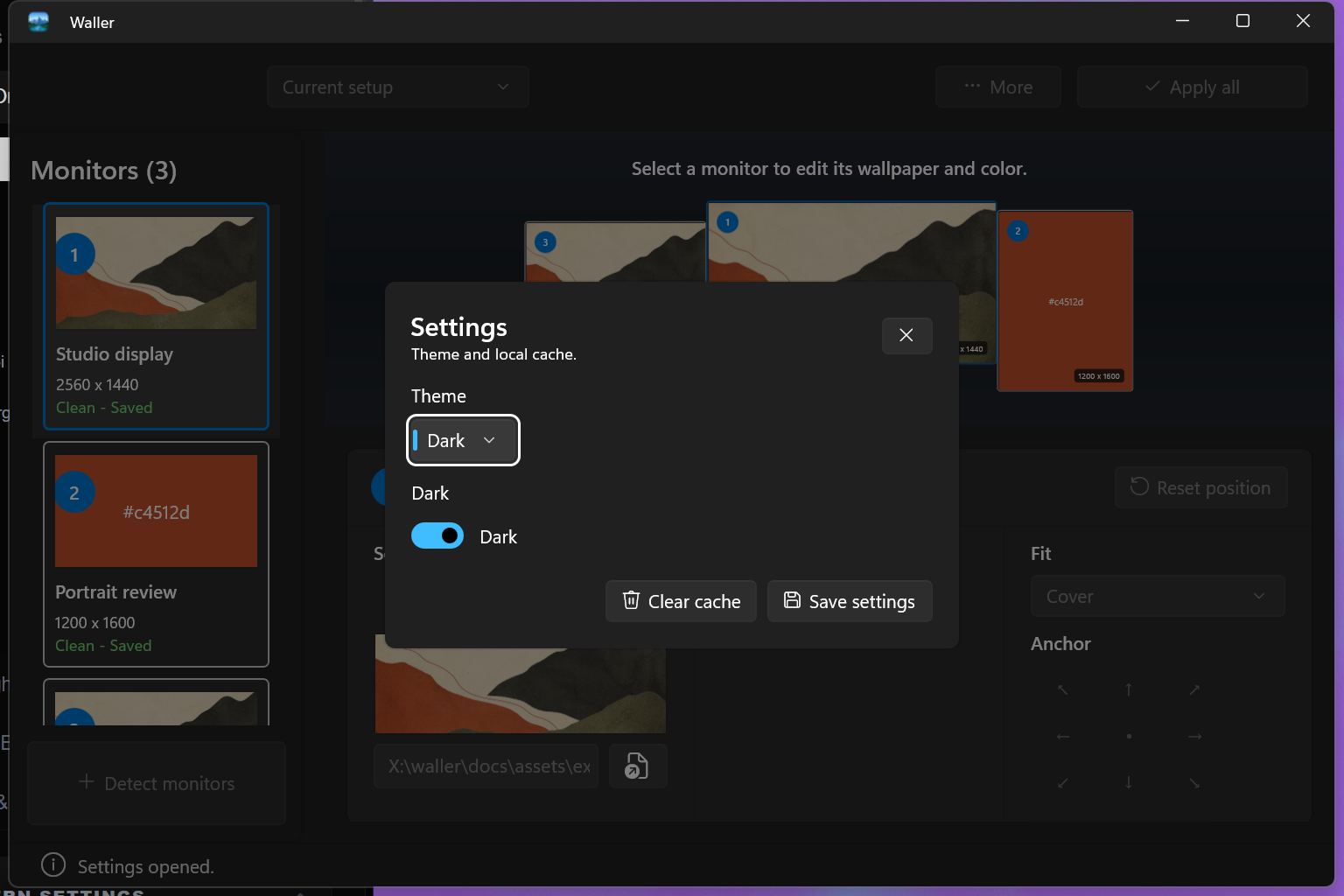Viewport: 1344px width, 896px height.
Task: Set anchor to bottom-left arrow
Action: pyautogui.click(x=1063, y=783)
